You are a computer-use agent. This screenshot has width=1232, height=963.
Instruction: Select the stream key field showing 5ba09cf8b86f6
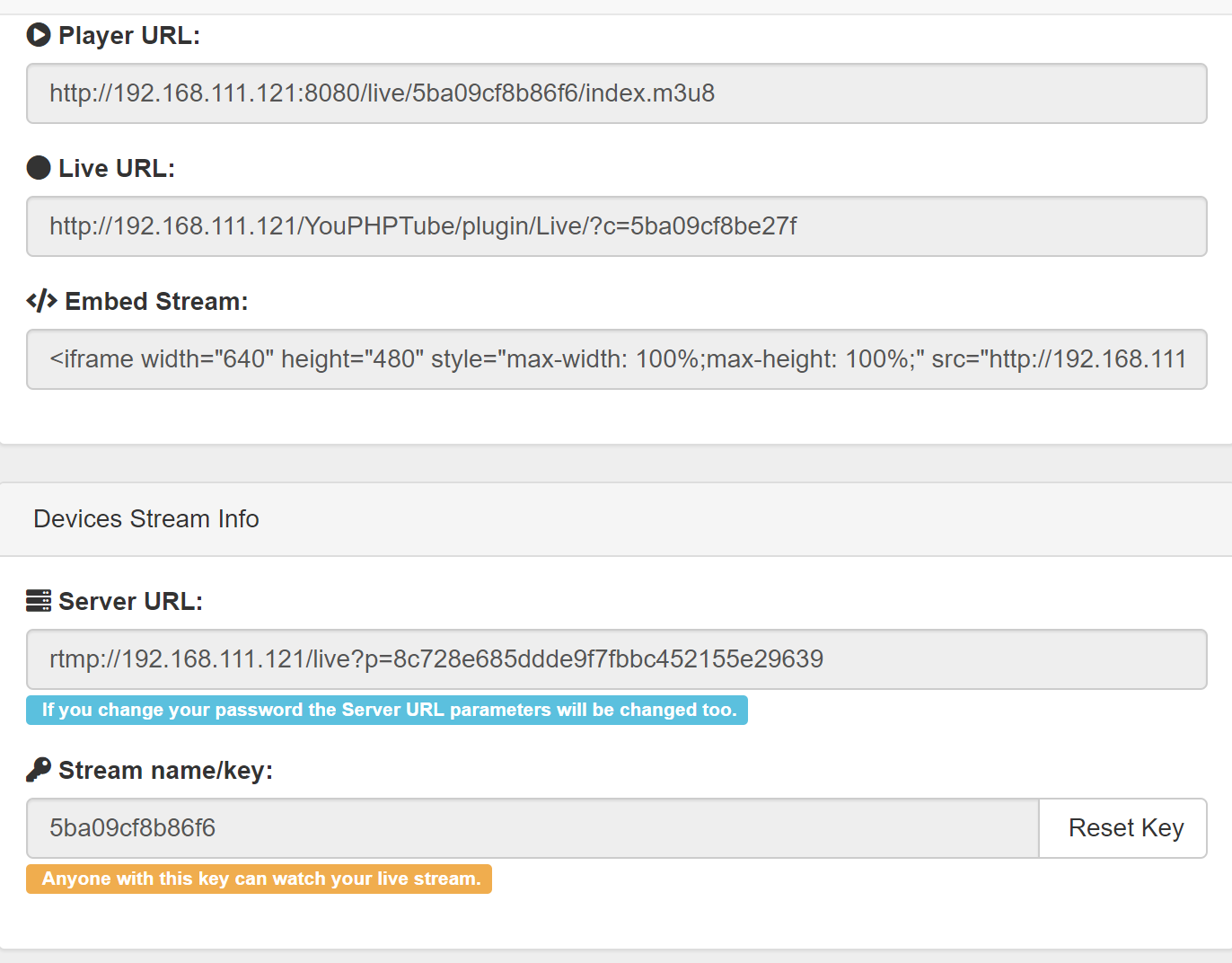pos(532,828)
